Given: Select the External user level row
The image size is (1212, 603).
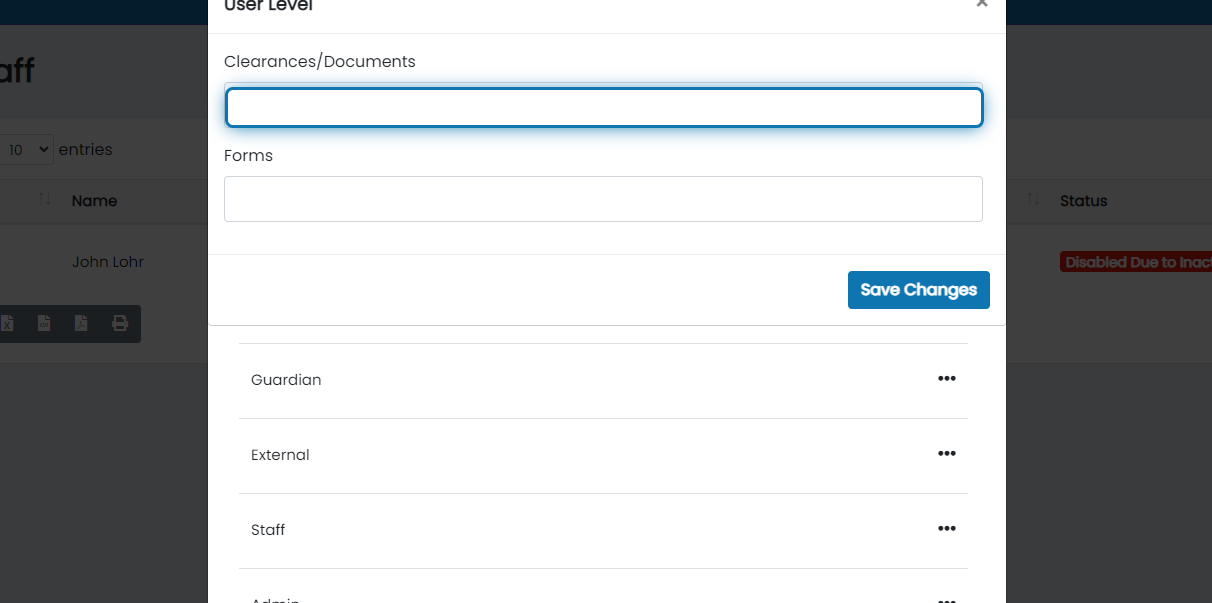Looking at the screenshot, I should 280,455.
